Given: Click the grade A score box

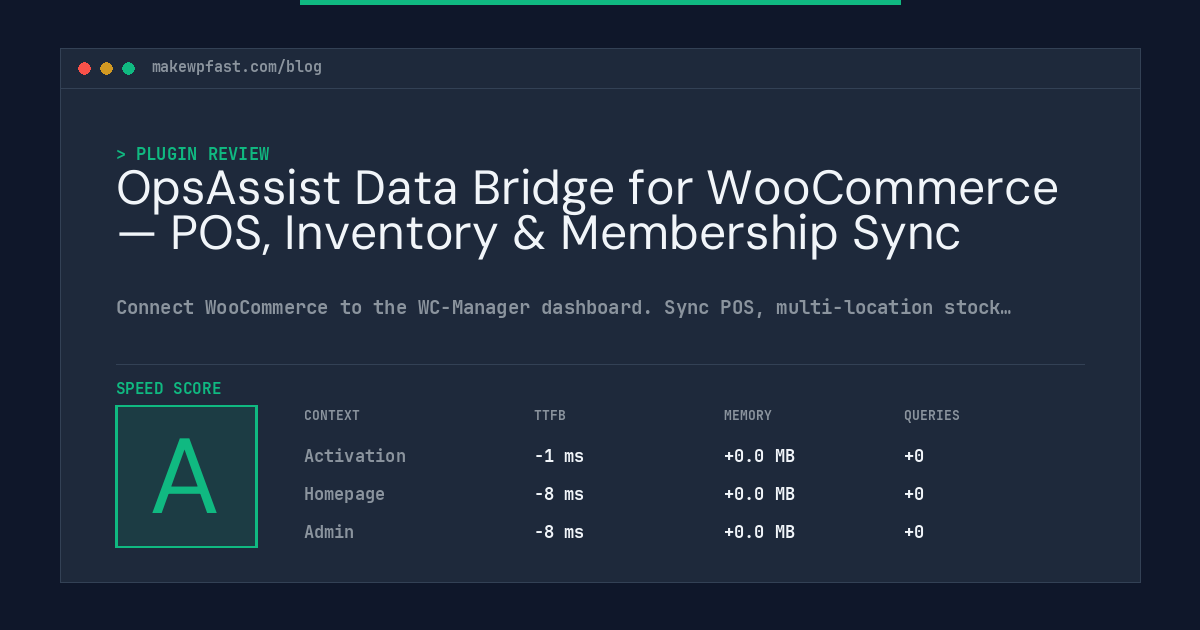Looking at the screenshot, I should tap(186, 476).
